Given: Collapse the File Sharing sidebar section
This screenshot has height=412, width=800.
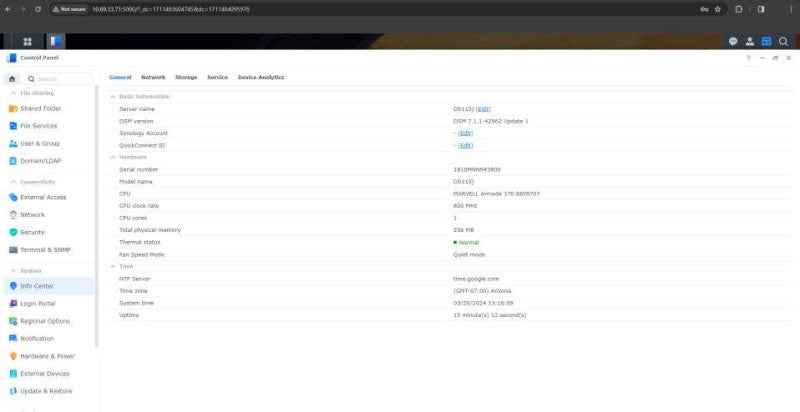Looking at the screenshot, I should coord(13,93).
